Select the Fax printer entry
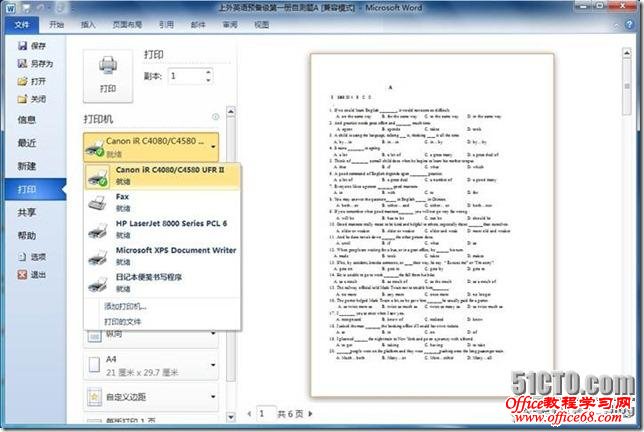 click(162, 203)
